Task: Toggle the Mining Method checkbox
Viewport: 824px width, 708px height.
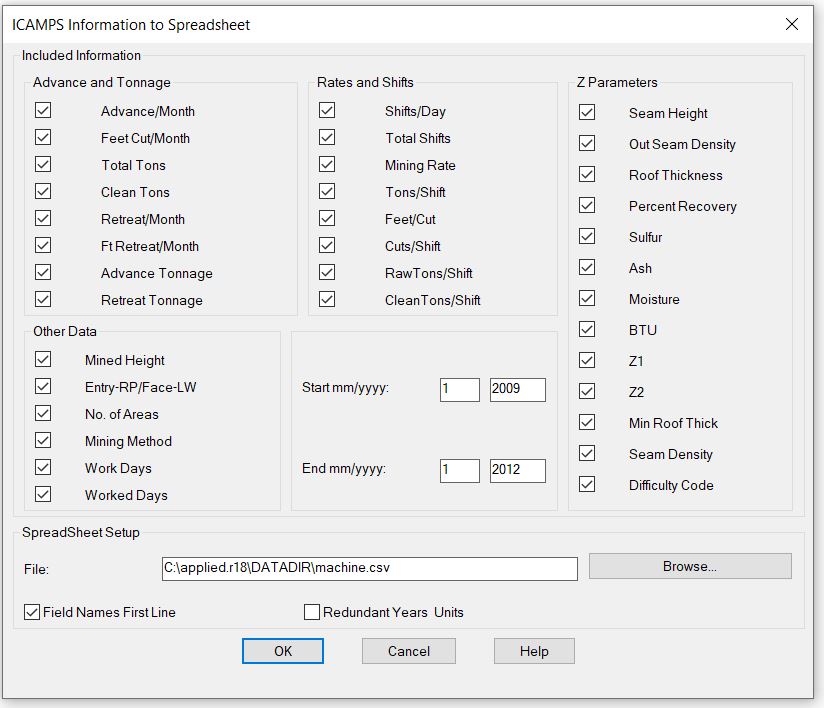Action: (x=43, y=441)
